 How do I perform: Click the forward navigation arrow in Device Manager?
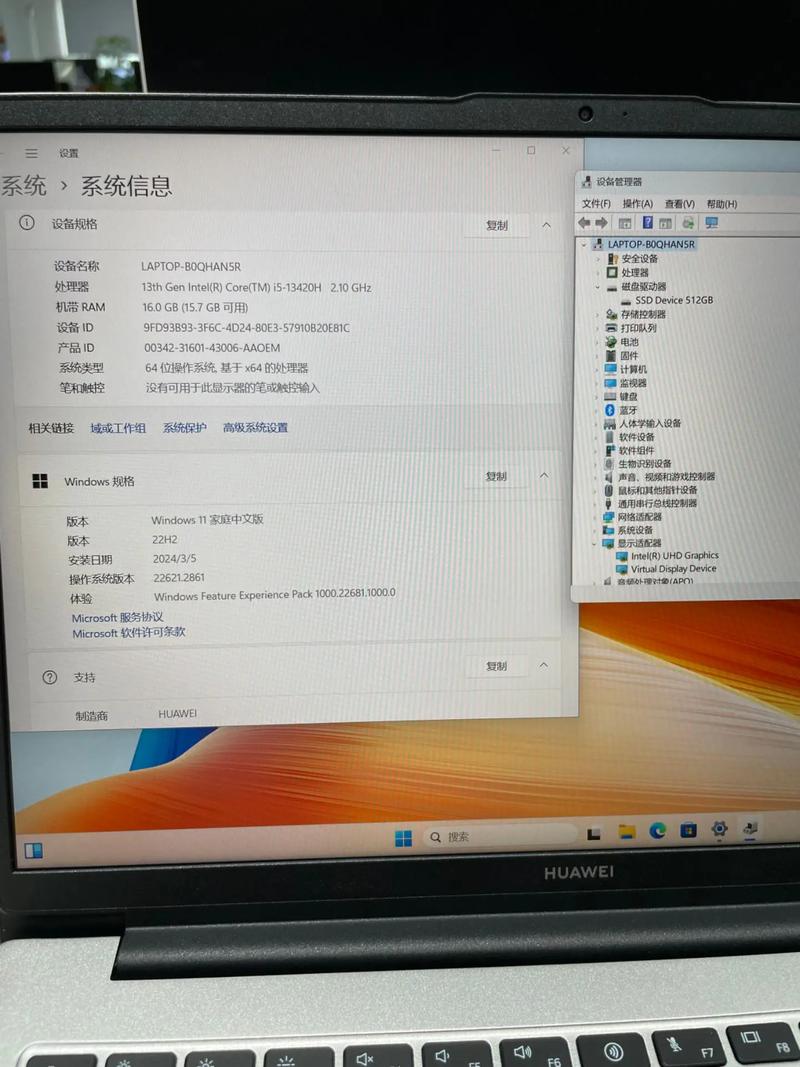click(601, 223)
